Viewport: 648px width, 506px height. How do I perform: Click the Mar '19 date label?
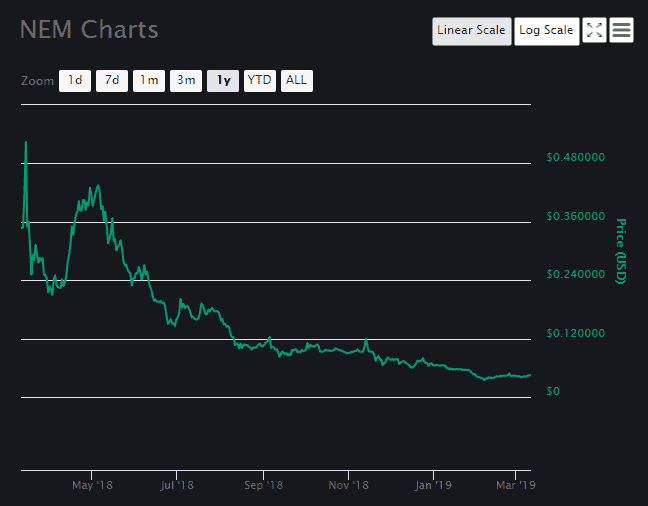click(x=516, y=485)
